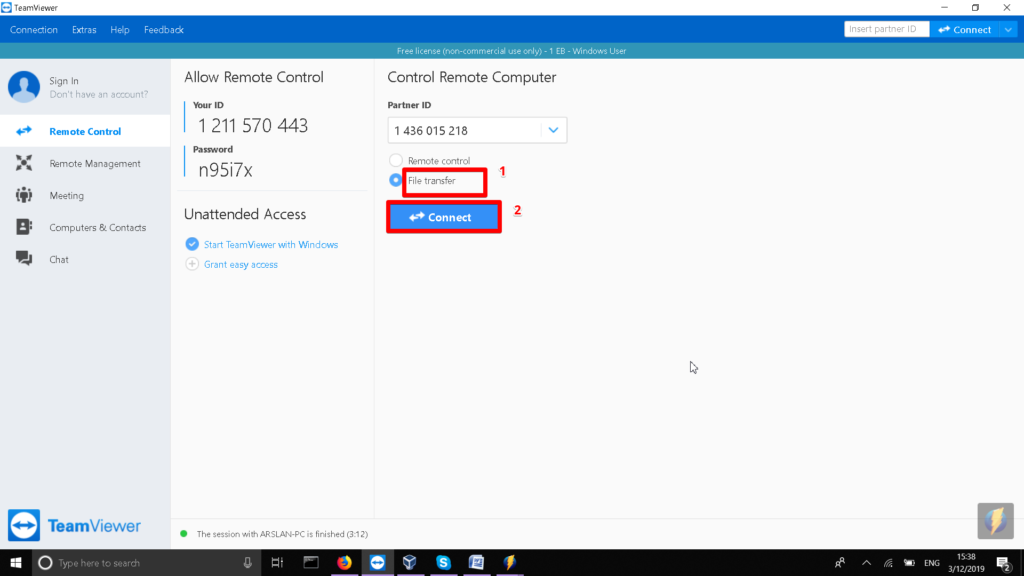This screenshot has height=576, width=1024.
Task: Open the Help menu
Action: (x=120, y=30)
